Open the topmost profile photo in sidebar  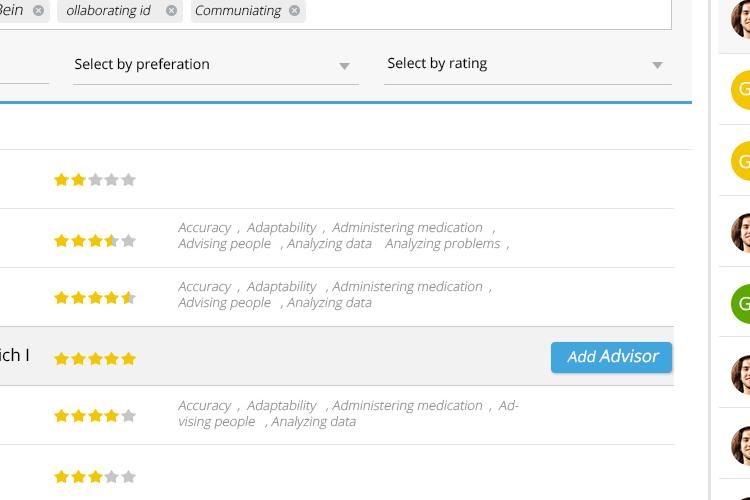click(x=741, y=18)
